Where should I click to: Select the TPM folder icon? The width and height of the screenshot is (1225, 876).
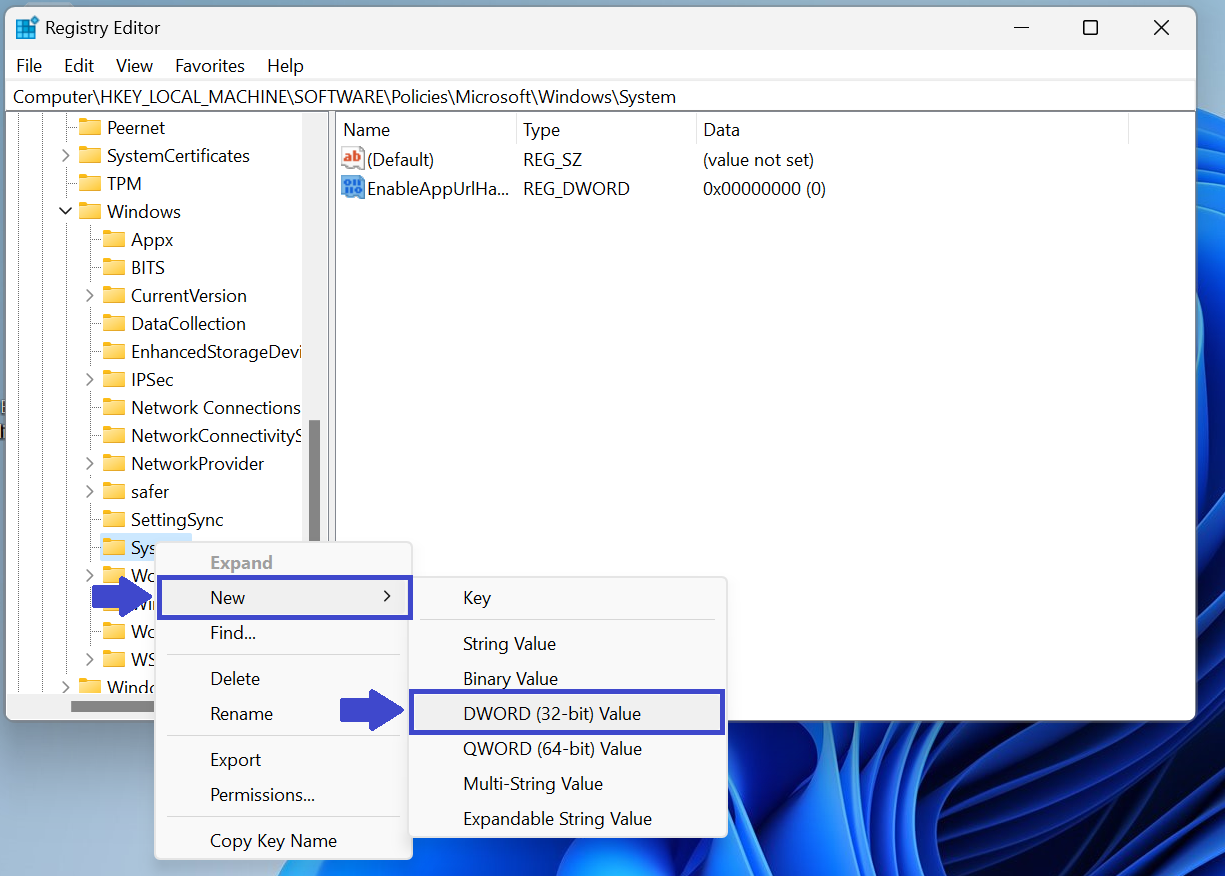click(x=91, y=184)
